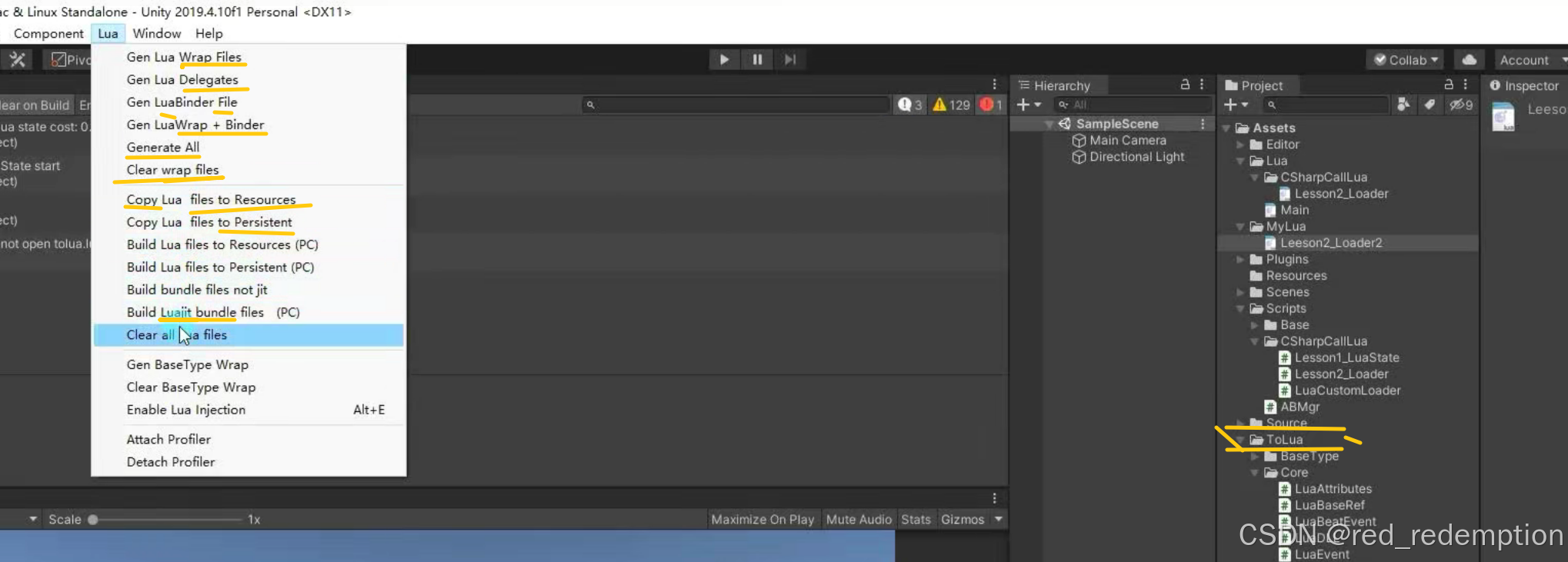Viewport: 1568px width, 562px height.
Task: Open the Project panel three-dot menu
Action: [x=1466, y=85]
